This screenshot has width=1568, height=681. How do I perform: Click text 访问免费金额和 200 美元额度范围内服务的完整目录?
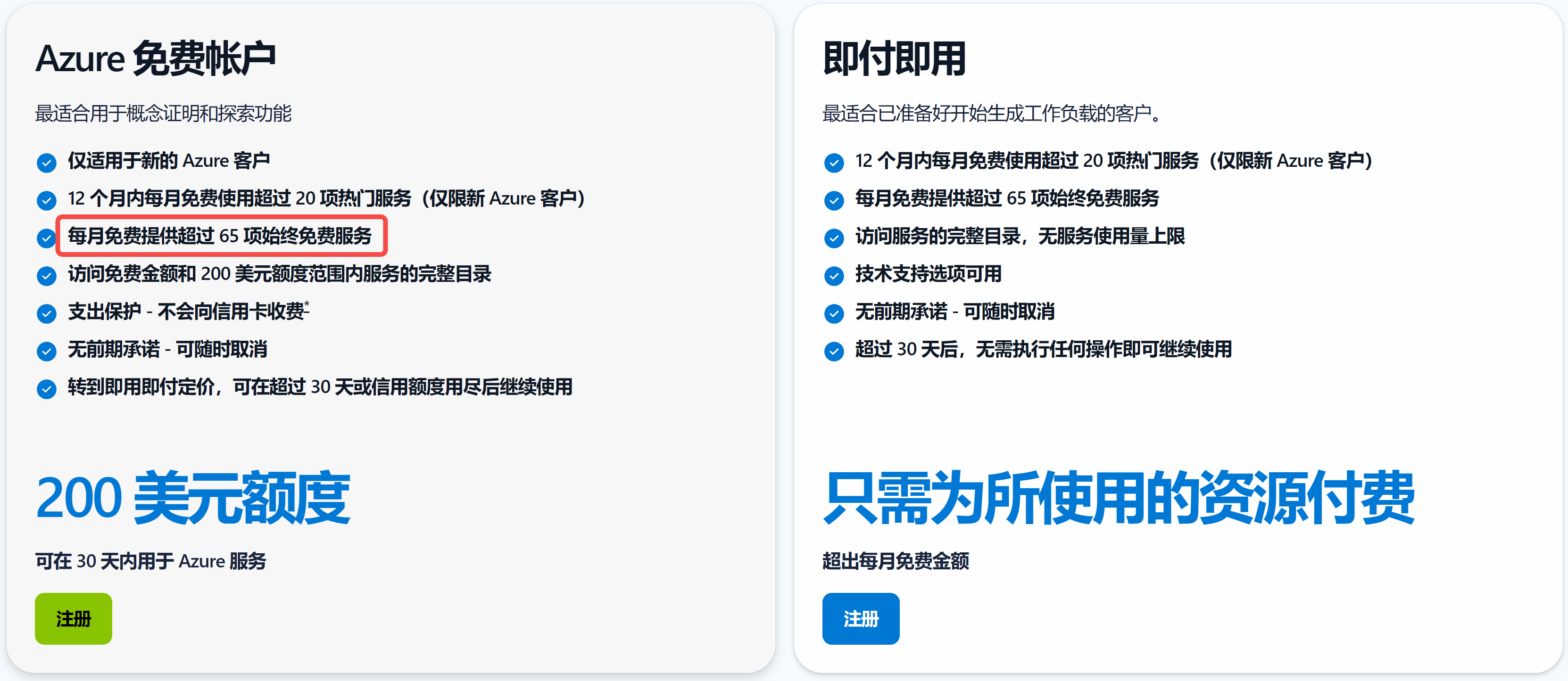click(279, 274)
